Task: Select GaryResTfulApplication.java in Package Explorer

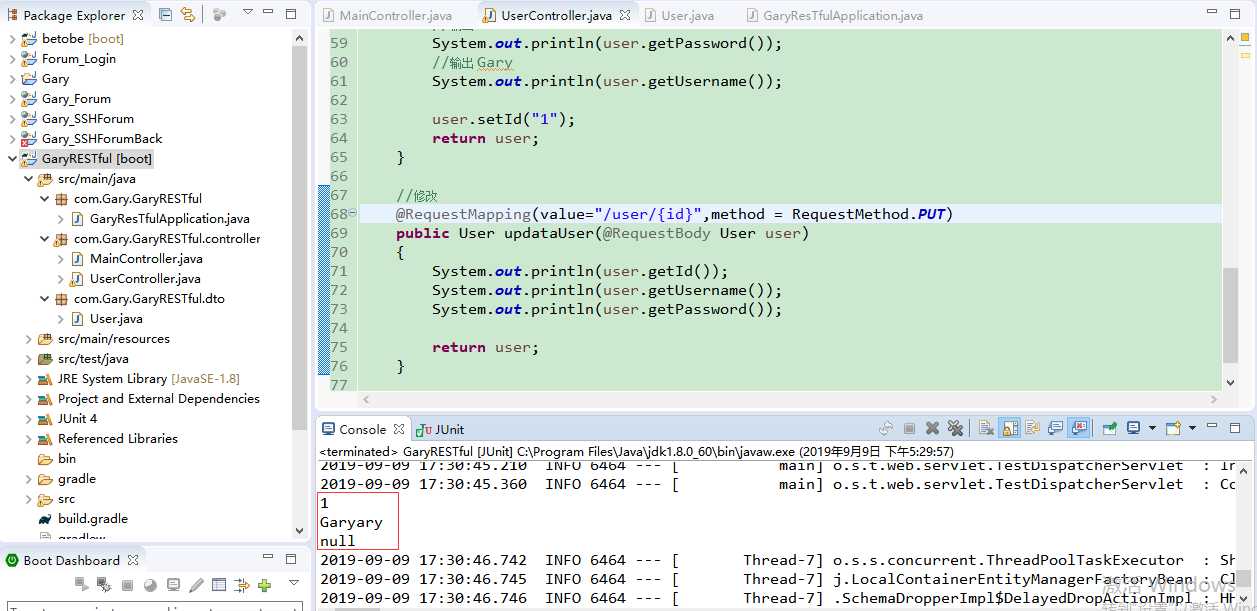Action: tap(170, 219)
